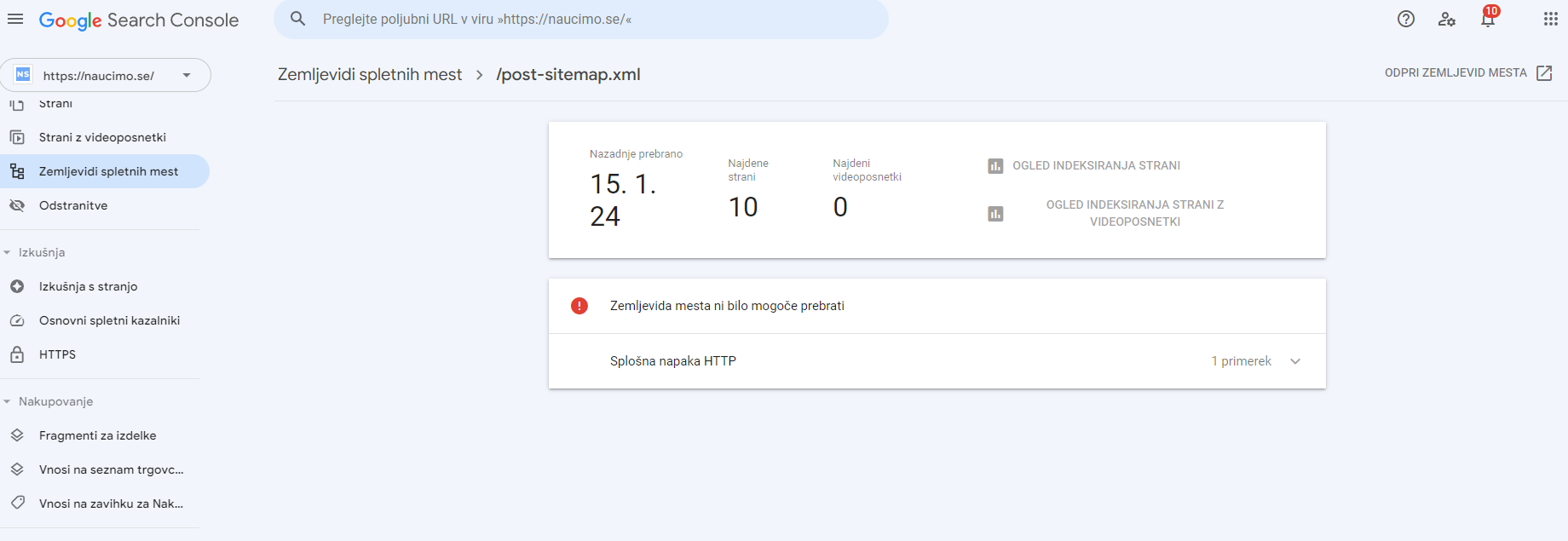The width and height of the screenshot is (1568, 541).
Task: Expand the Splošna napaka HTTP row
Action: (1295, 361)
